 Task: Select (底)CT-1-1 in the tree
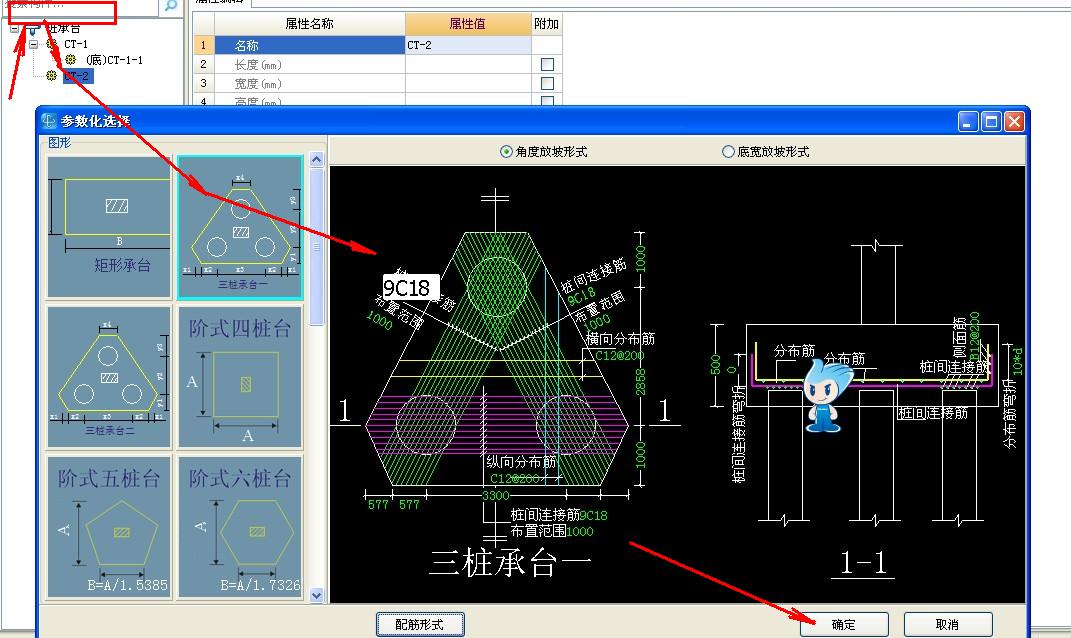coord(114,60)
